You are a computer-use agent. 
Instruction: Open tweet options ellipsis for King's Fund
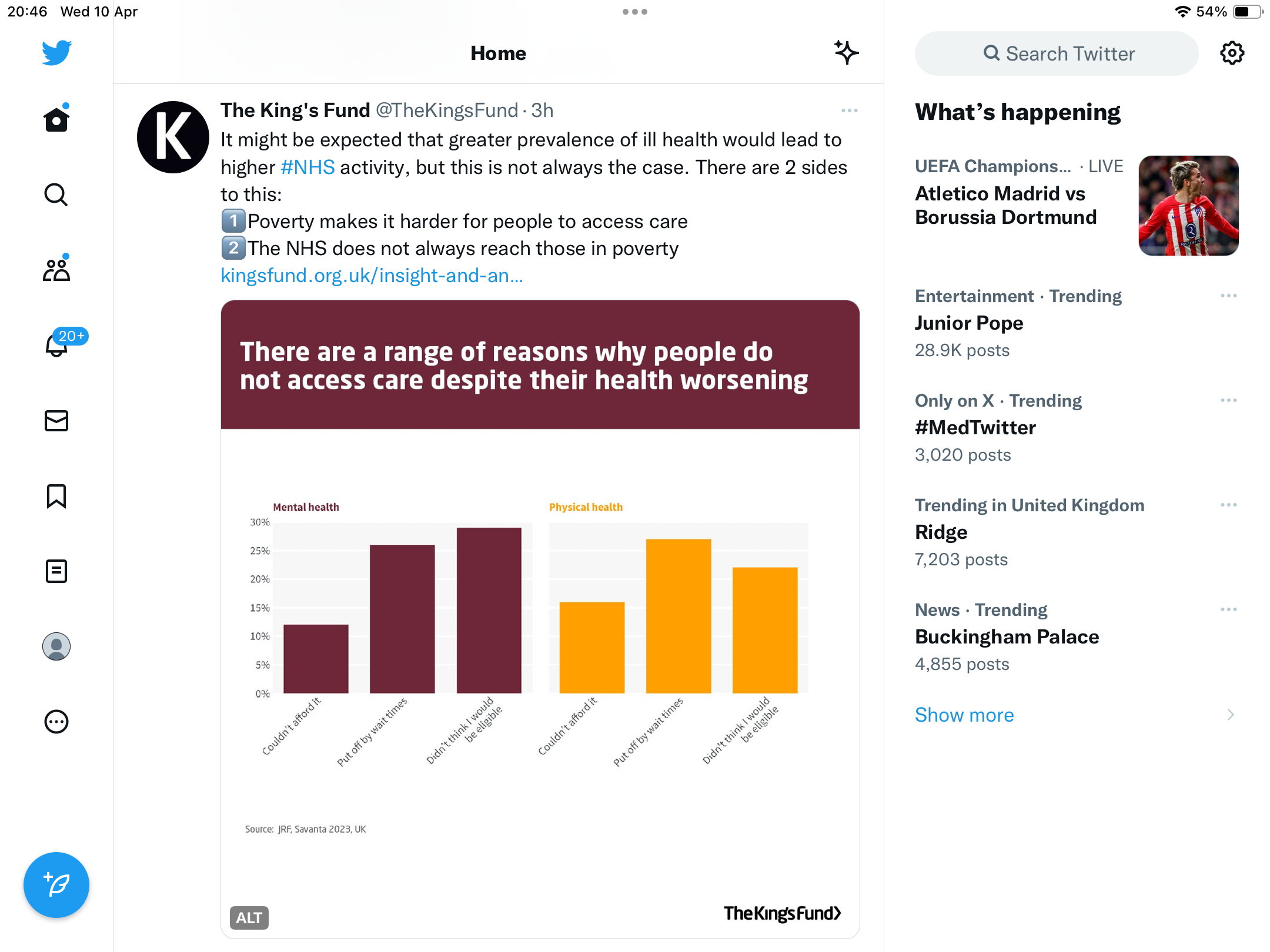coord(849,110)
